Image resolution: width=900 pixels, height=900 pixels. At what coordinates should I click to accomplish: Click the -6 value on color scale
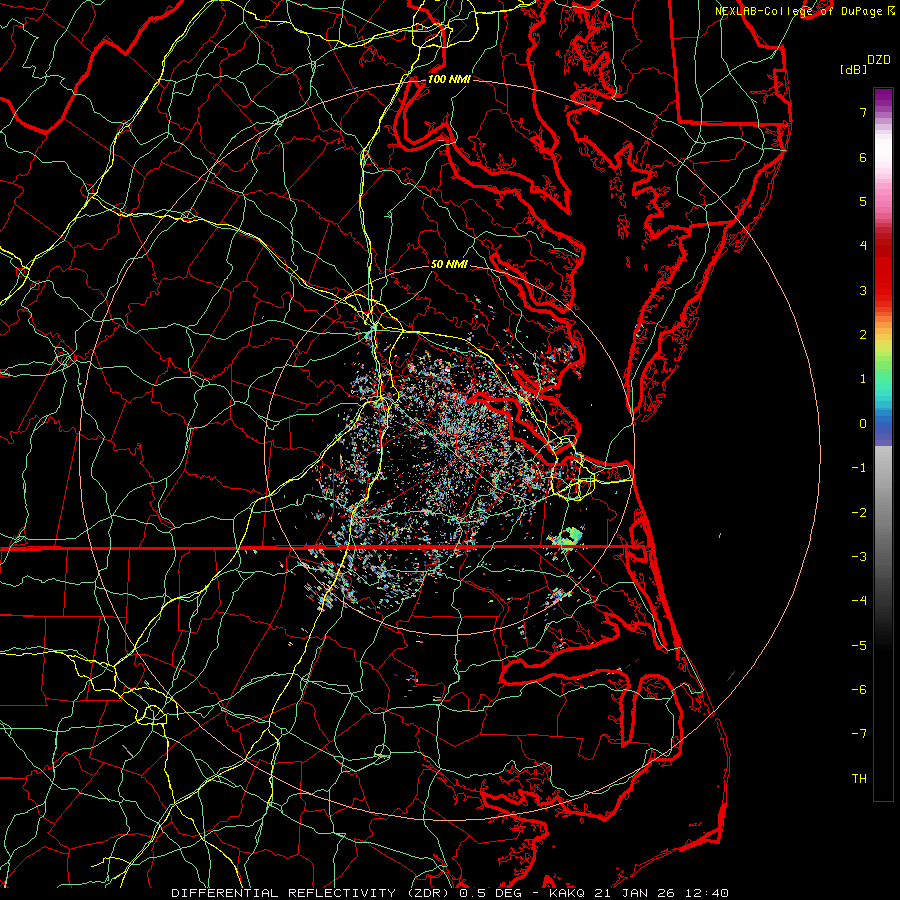tap(859, 690)
